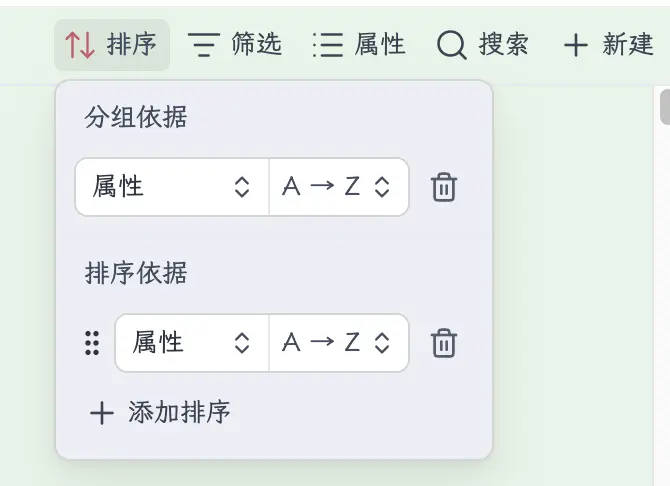Image resolution: width=670 pixels, height=486 pixels.
Task: Open the 筛选 filter menu
Action: click(x=256, y=45)
